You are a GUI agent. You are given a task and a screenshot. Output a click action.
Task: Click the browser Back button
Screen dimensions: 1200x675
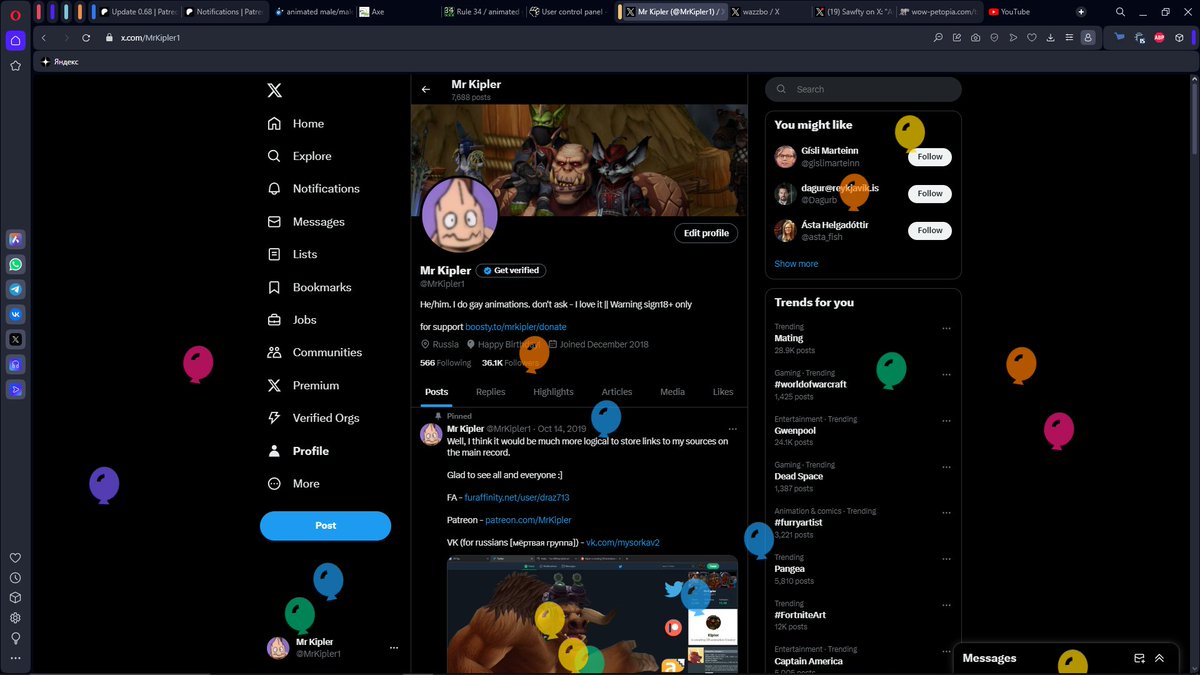point(43,37)
